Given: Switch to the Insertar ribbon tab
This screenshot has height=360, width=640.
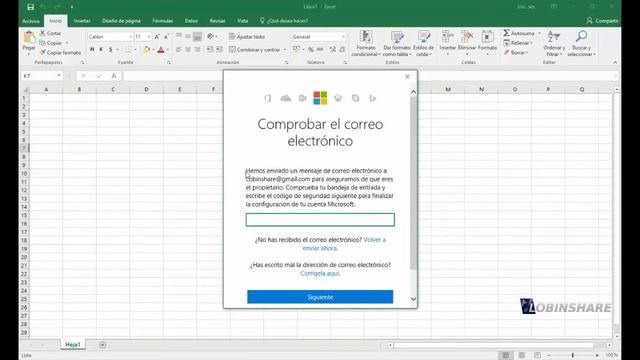Looking at the screenshot, I should click(x=82, y=21).
